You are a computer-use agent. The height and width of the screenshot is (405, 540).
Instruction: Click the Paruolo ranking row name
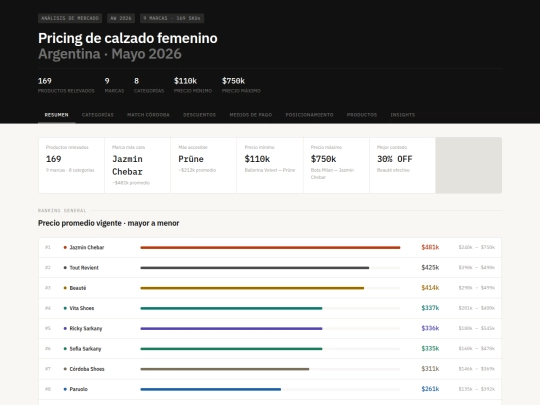79,389
